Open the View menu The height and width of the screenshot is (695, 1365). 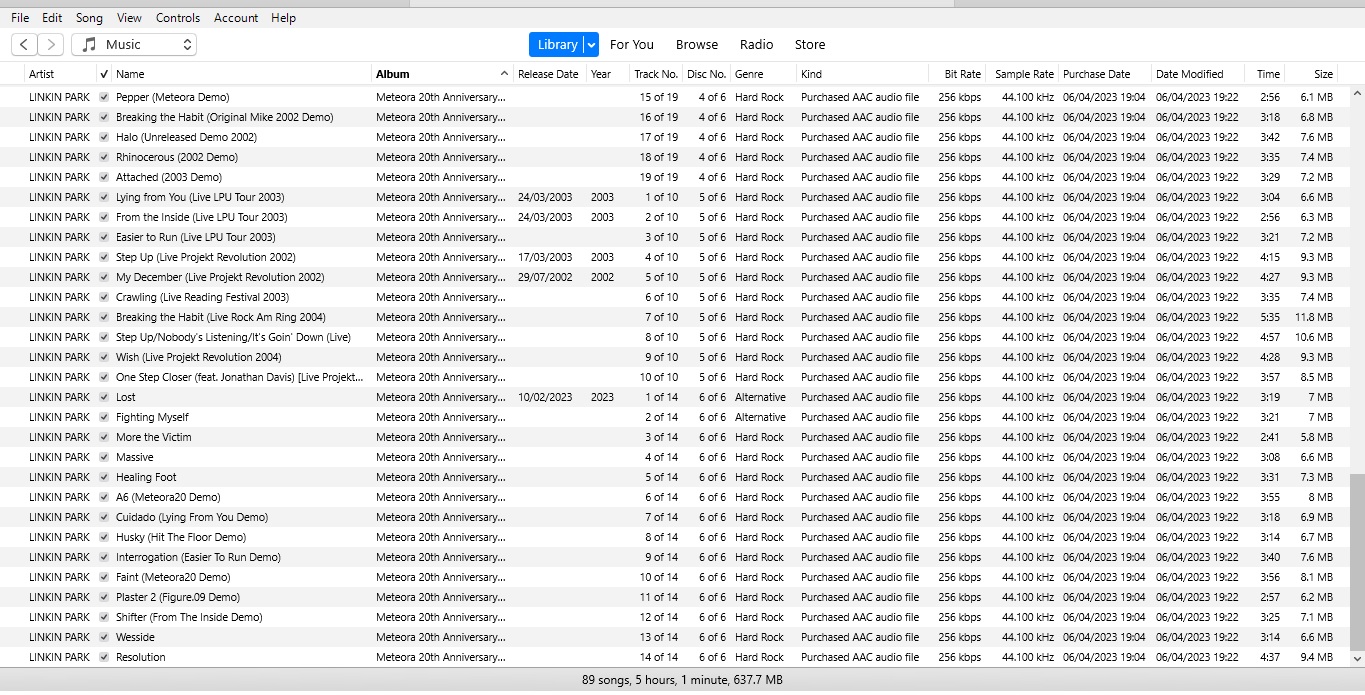click(x=129, y=18)
